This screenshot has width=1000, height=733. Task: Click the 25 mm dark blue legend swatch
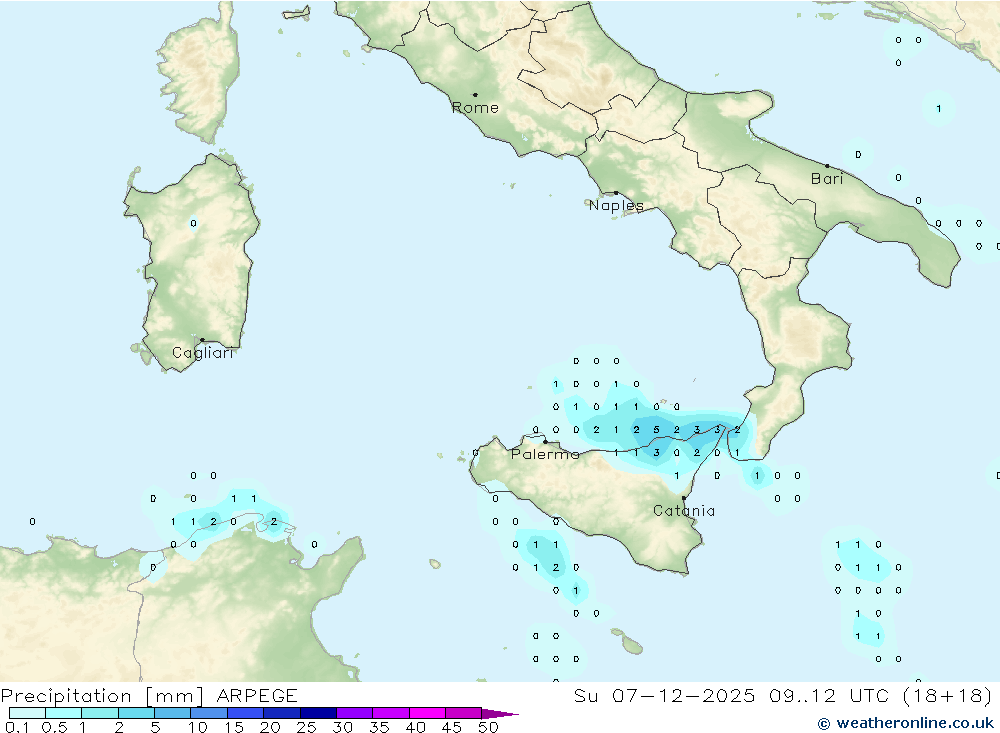(x=318, y=713)
